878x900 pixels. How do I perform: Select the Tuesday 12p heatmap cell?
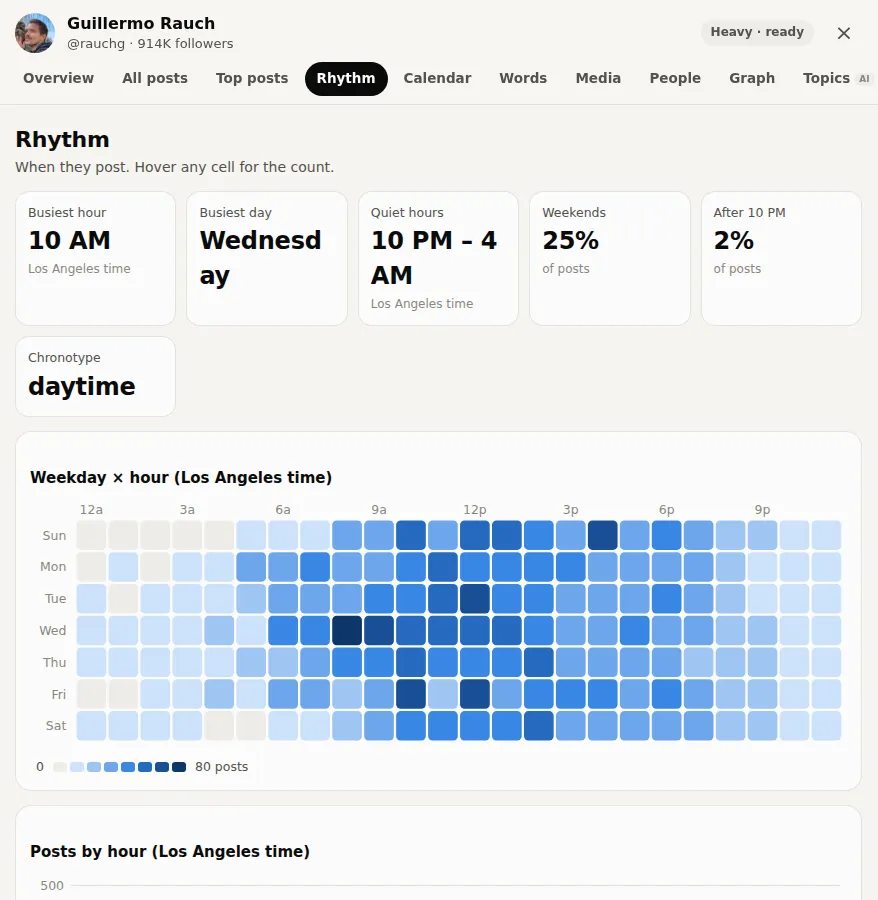pos(475,599)
